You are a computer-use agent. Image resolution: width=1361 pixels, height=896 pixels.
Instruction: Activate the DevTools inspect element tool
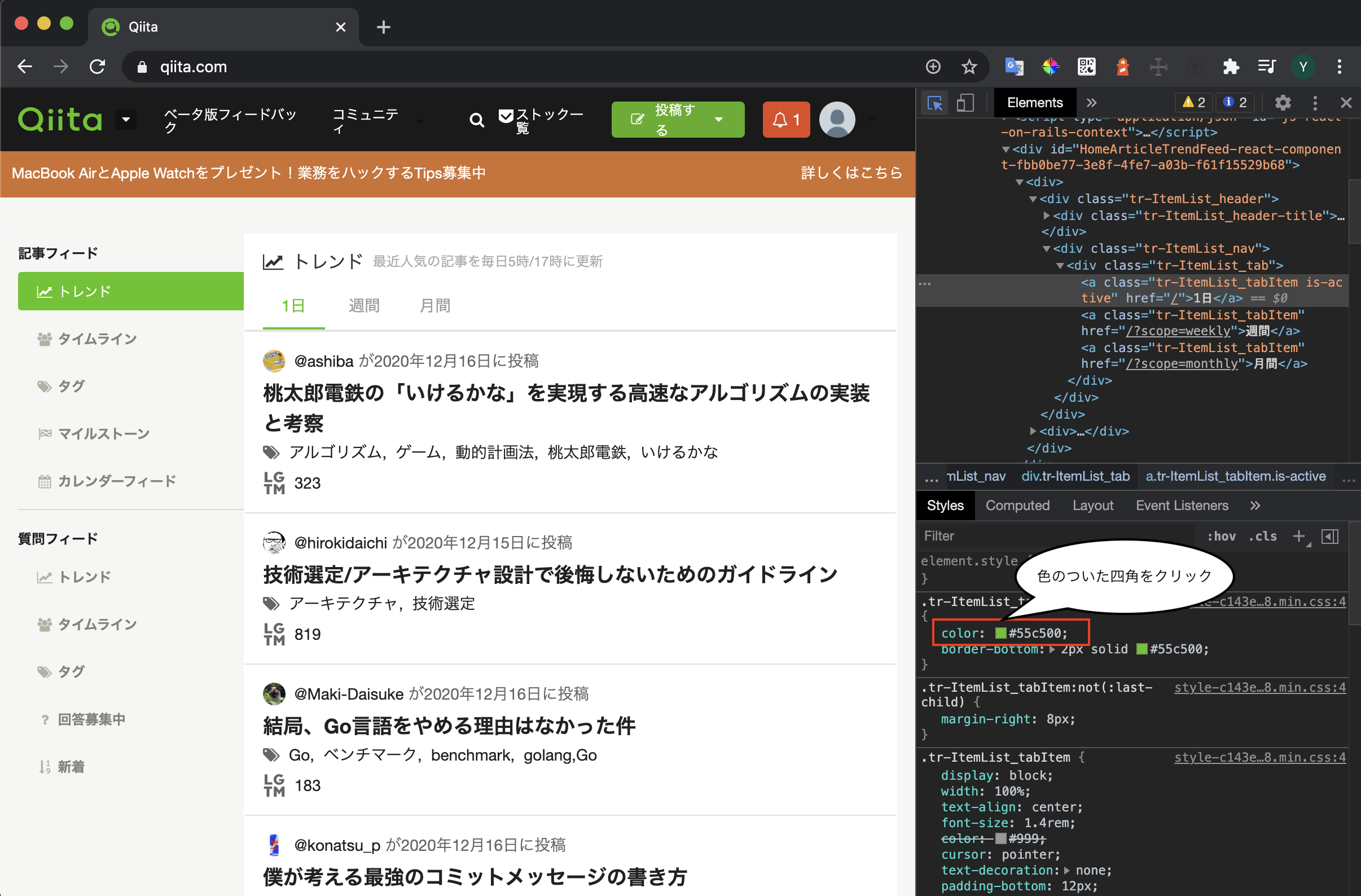[x=934, y=103]
